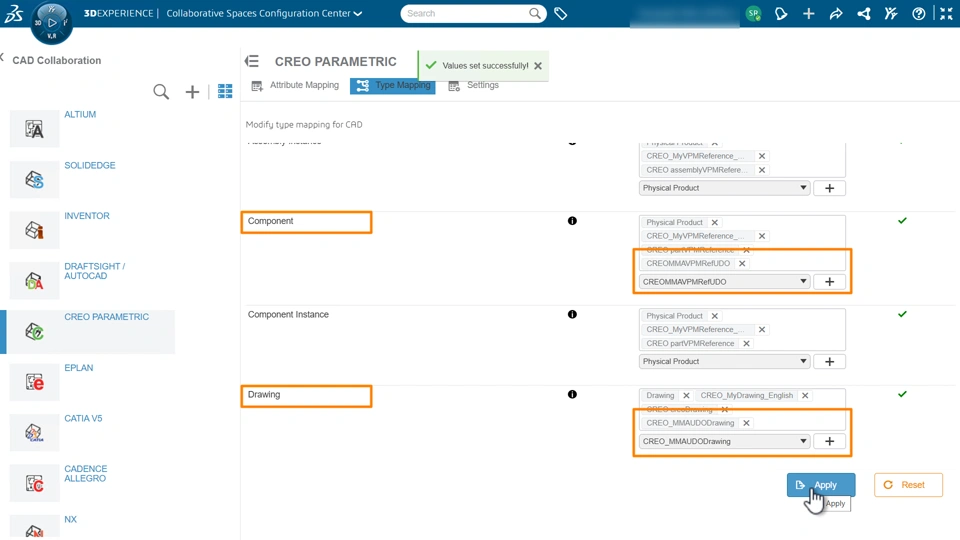Switch CAD list to tile view icon

tap(225, 91)
